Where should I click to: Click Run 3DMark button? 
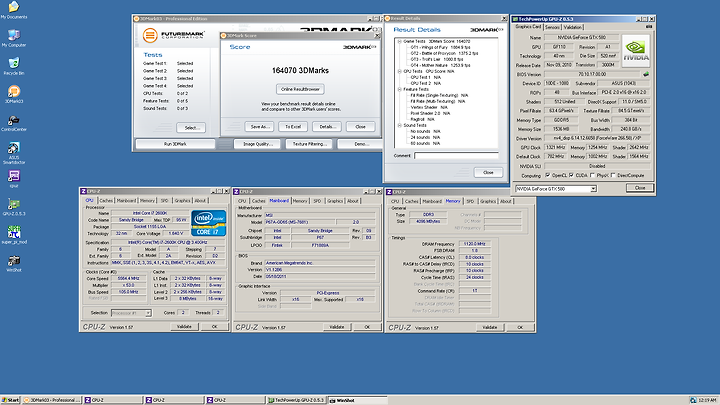click(x=175, y=144)
